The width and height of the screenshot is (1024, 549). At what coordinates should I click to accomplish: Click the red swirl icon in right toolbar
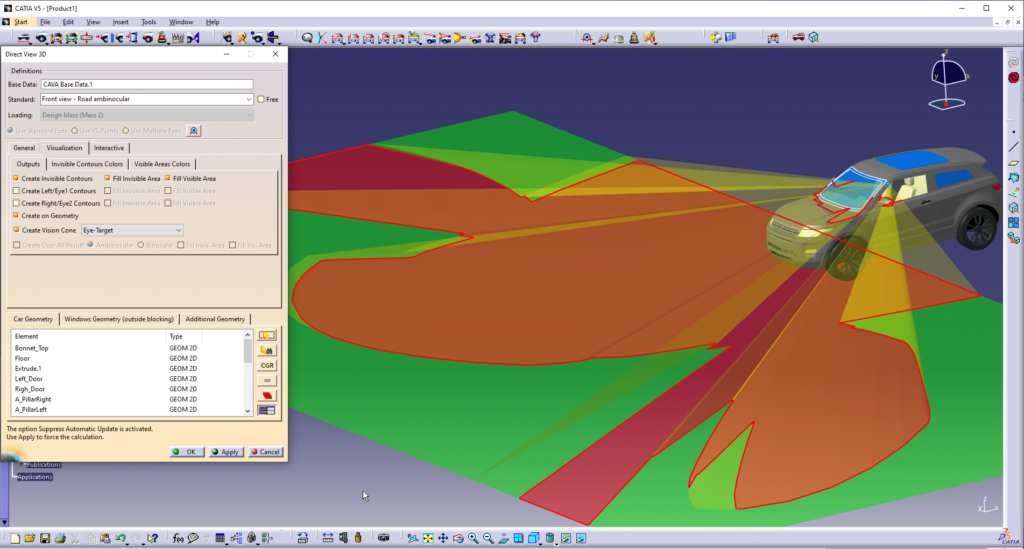pyautogui.click(x=1014, y=78)
